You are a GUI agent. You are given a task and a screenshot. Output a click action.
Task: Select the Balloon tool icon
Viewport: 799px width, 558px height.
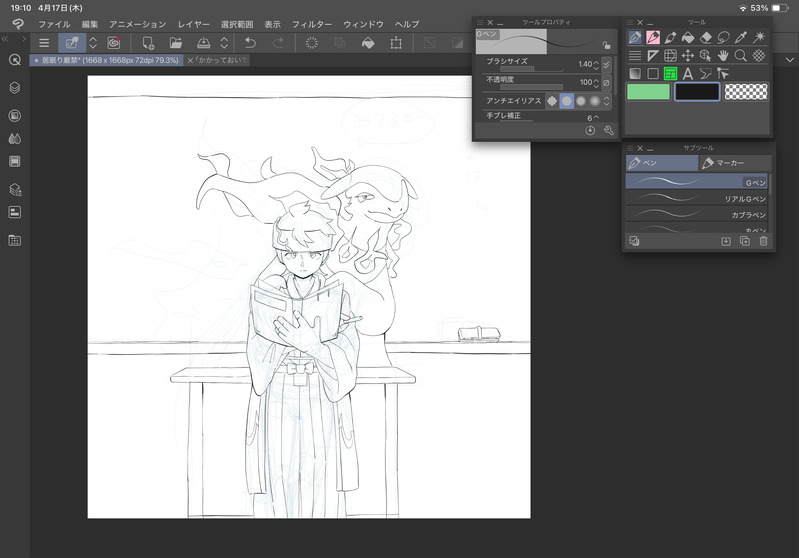click(x=706, y=74)
